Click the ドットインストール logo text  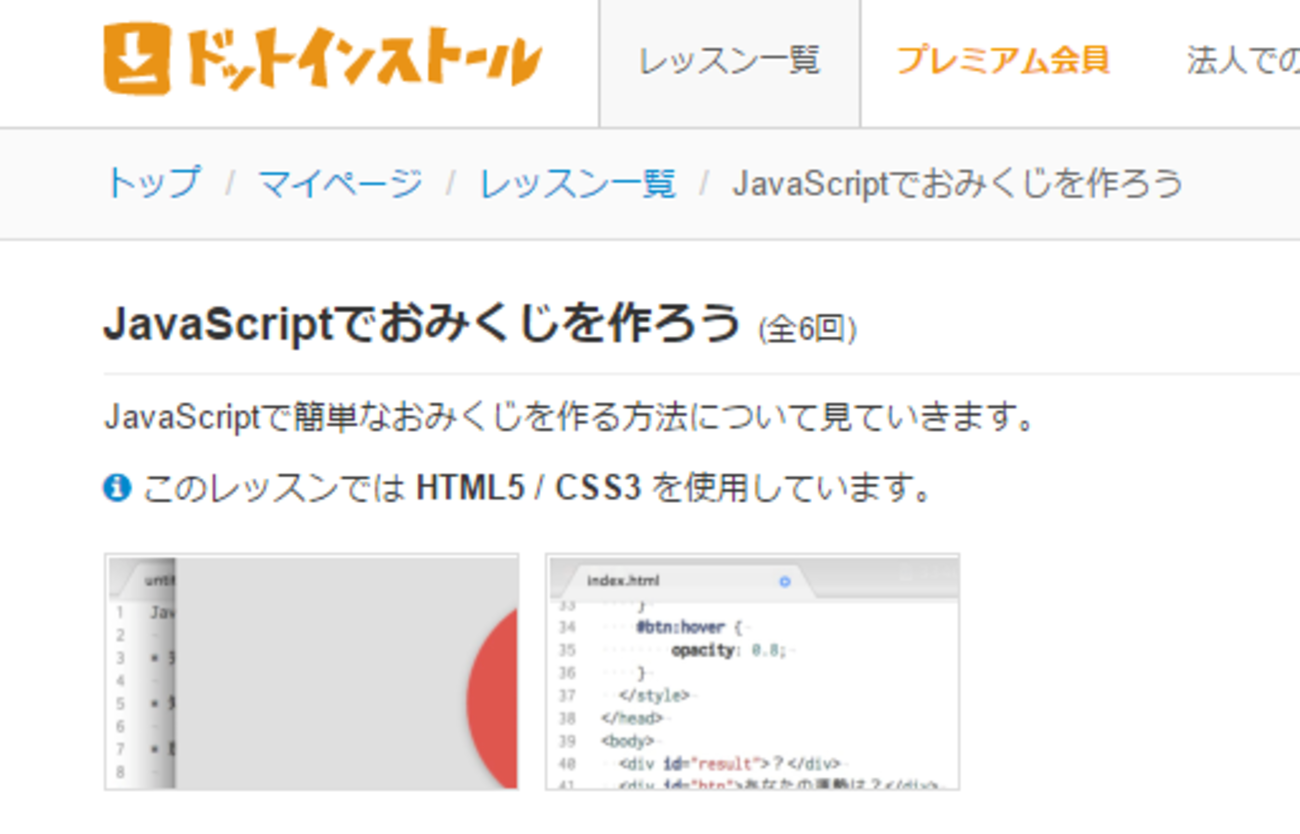coord(361,59)
